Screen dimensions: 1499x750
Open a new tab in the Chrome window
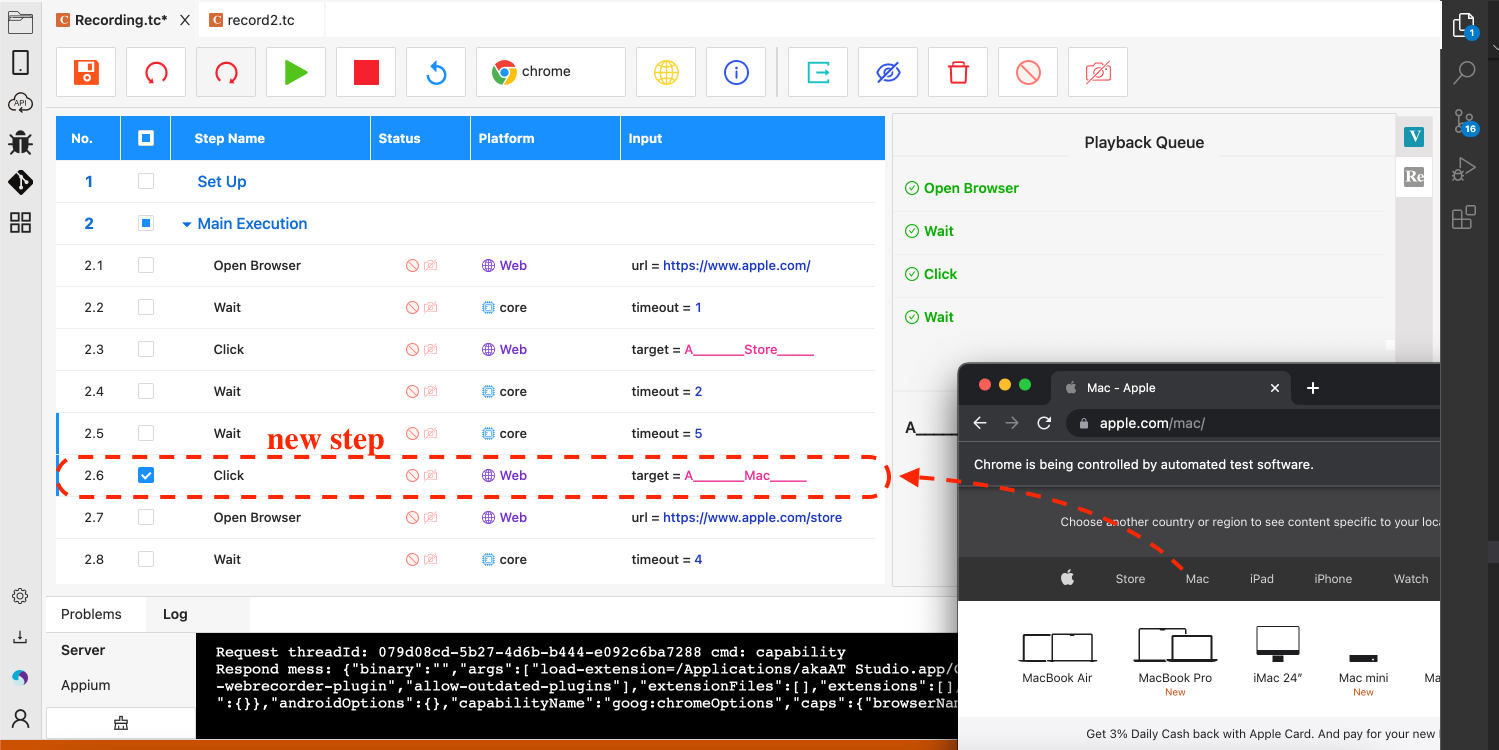[x=1313, y=388]
